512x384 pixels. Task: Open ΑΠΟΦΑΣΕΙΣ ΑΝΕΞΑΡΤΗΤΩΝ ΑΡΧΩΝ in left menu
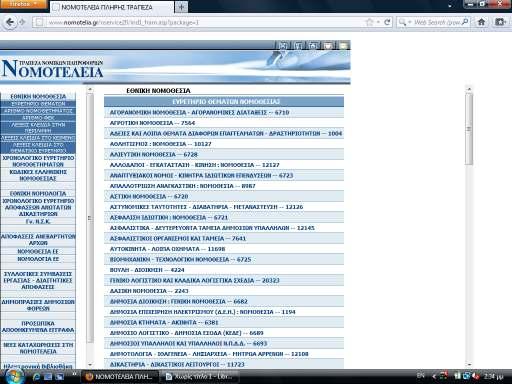[x=38, y=239]
